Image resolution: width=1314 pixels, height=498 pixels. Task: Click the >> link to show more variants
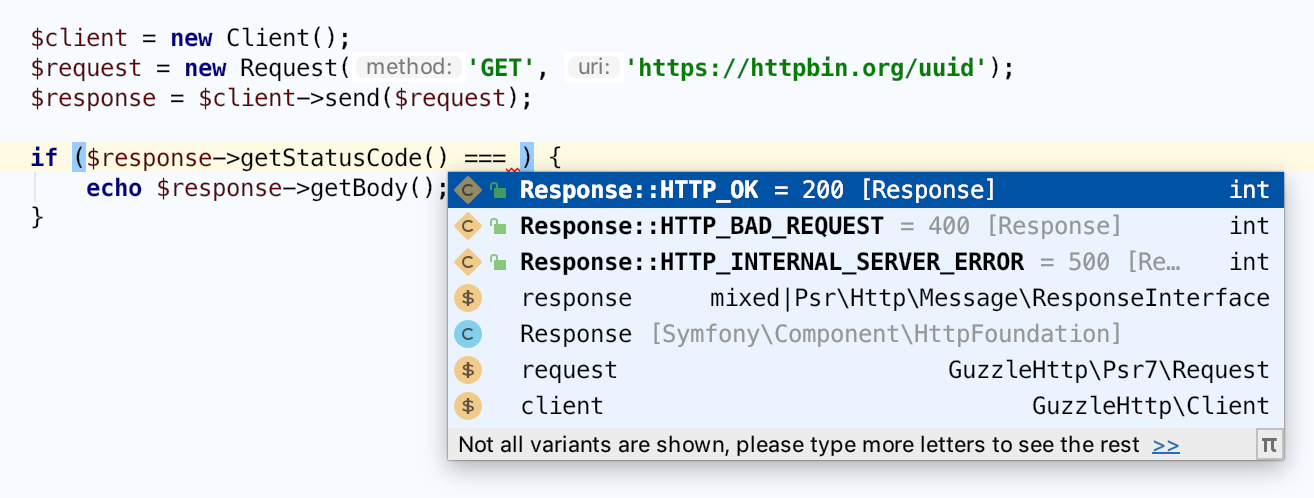click(1166, 445)
